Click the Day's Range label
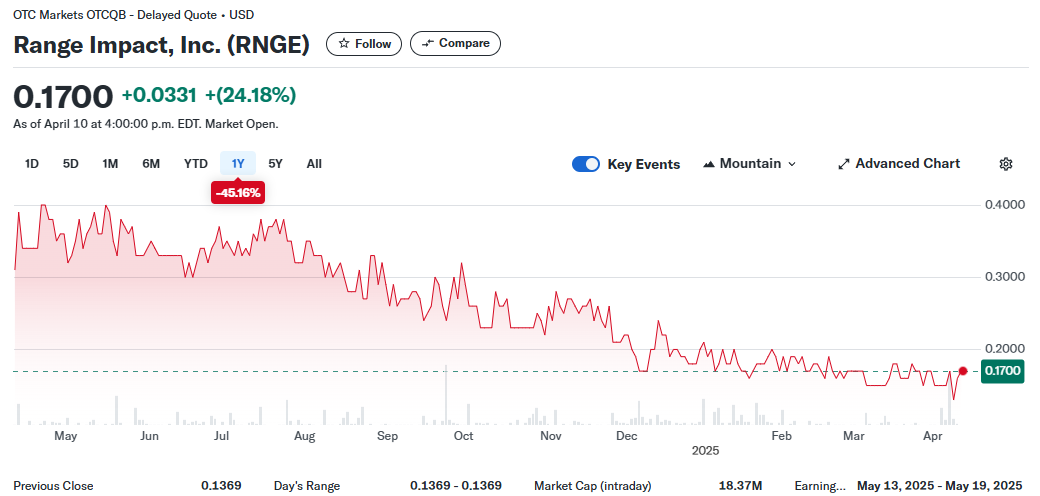The width and height of the screenshot is (1040, 496). coord(307,486)
